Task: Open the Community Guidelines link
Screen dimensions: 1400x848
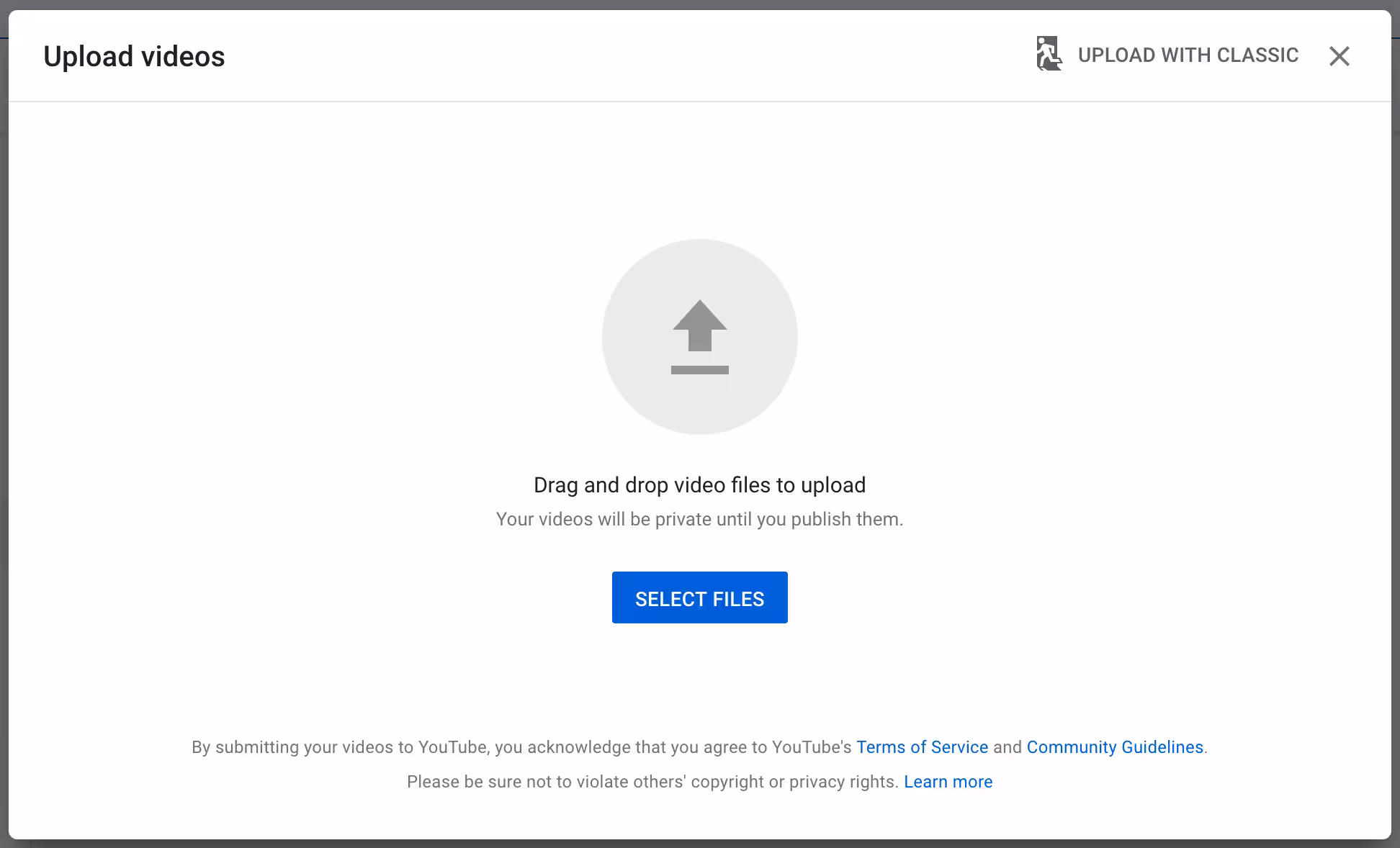Action: 1115,747
